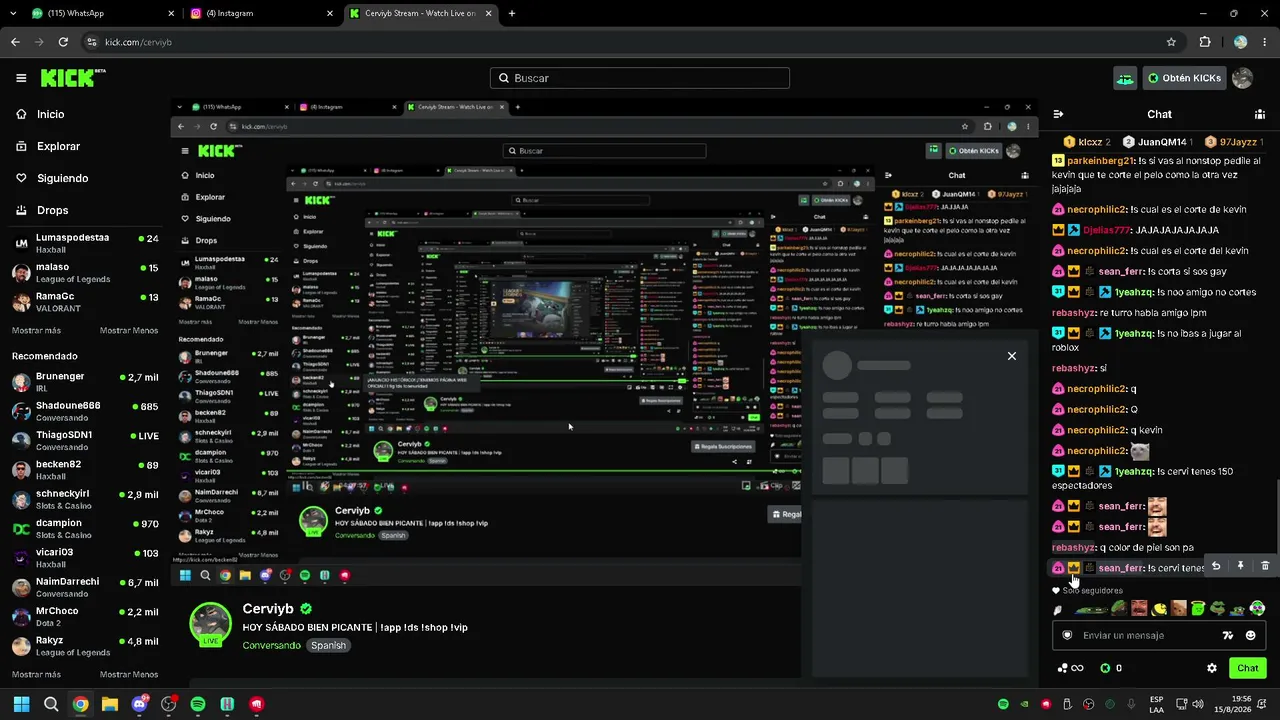This screenshot has height=720, width=1280.
Task: Click the Obtén KICKs button
Action: (1184, 78)
